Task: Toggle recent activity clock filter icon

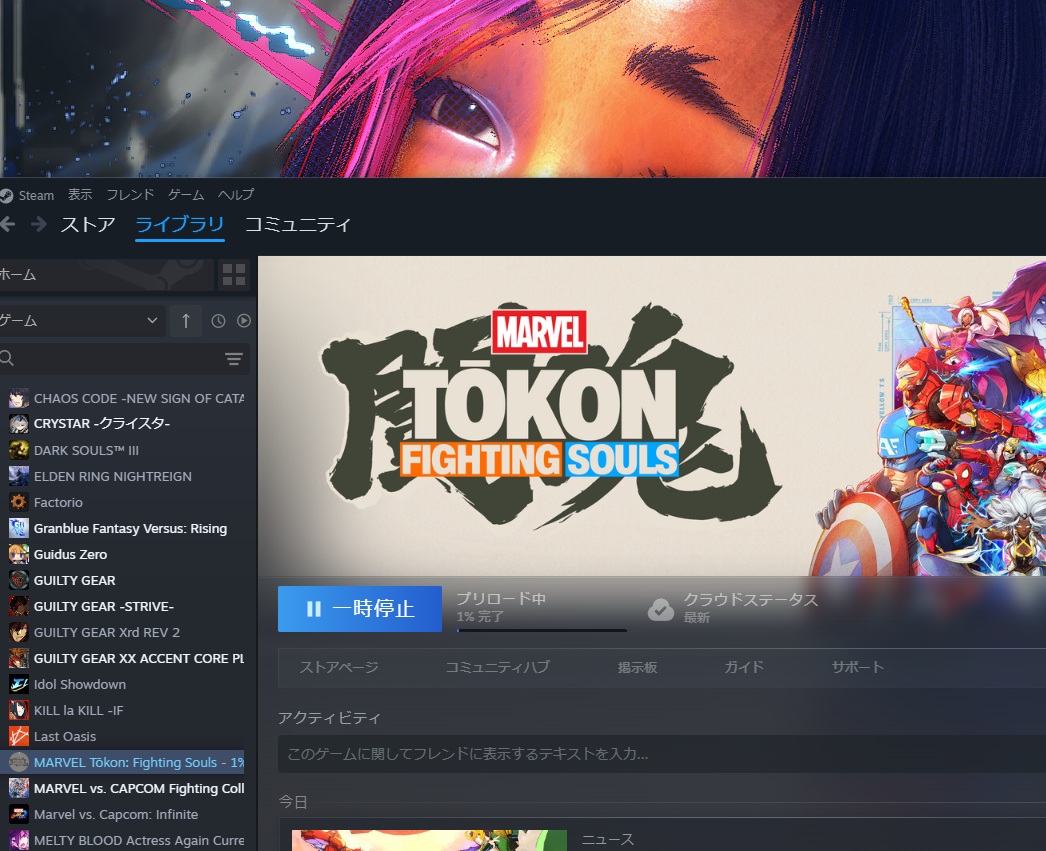Action: [x=218, y=321]
